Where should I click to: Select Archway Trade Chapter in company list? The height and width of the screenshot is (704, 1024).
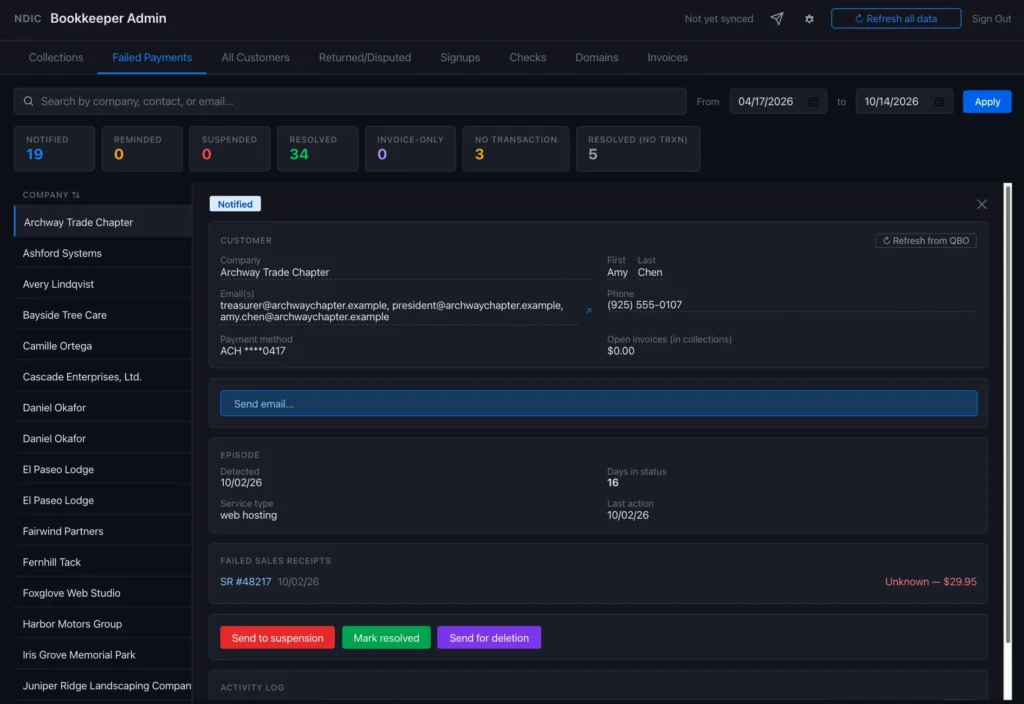pyautogui.click(x=103, y=222)
